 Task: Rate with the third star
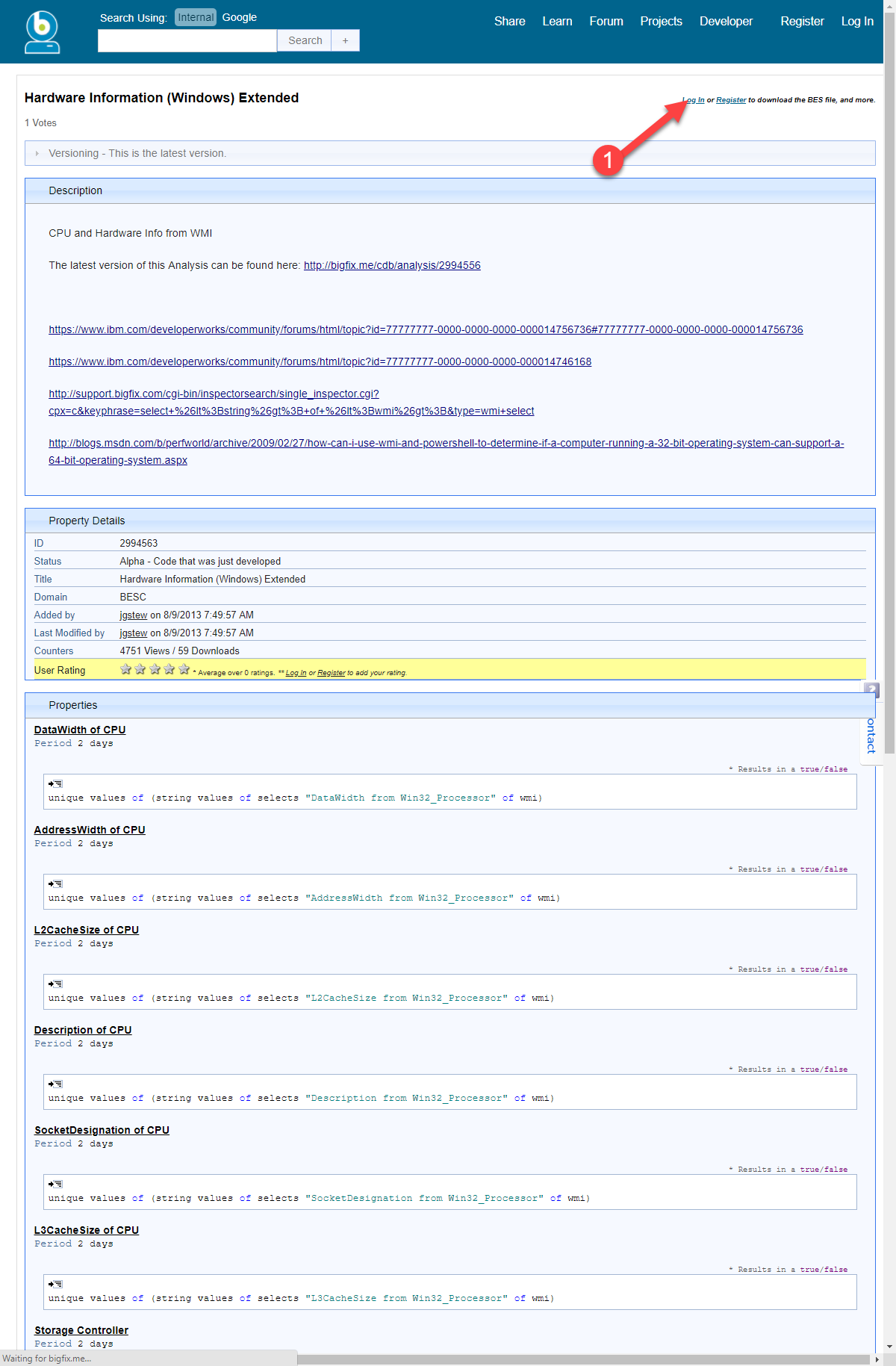[x=155, y=669]
